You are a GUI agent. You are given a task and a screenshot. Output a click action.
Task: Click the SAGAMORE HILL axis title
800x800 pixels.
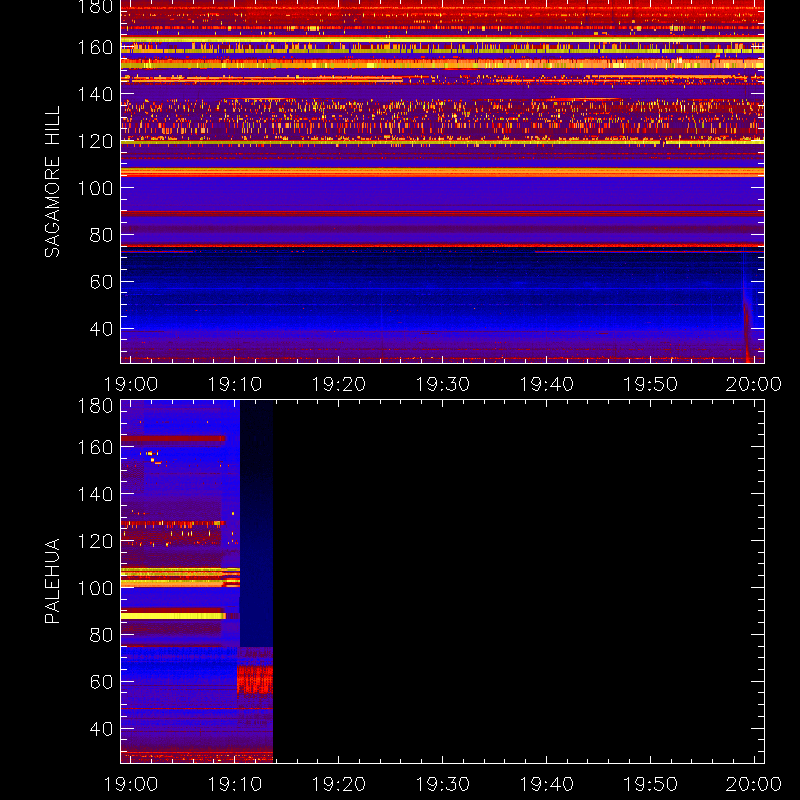click(x=52, y=182)
